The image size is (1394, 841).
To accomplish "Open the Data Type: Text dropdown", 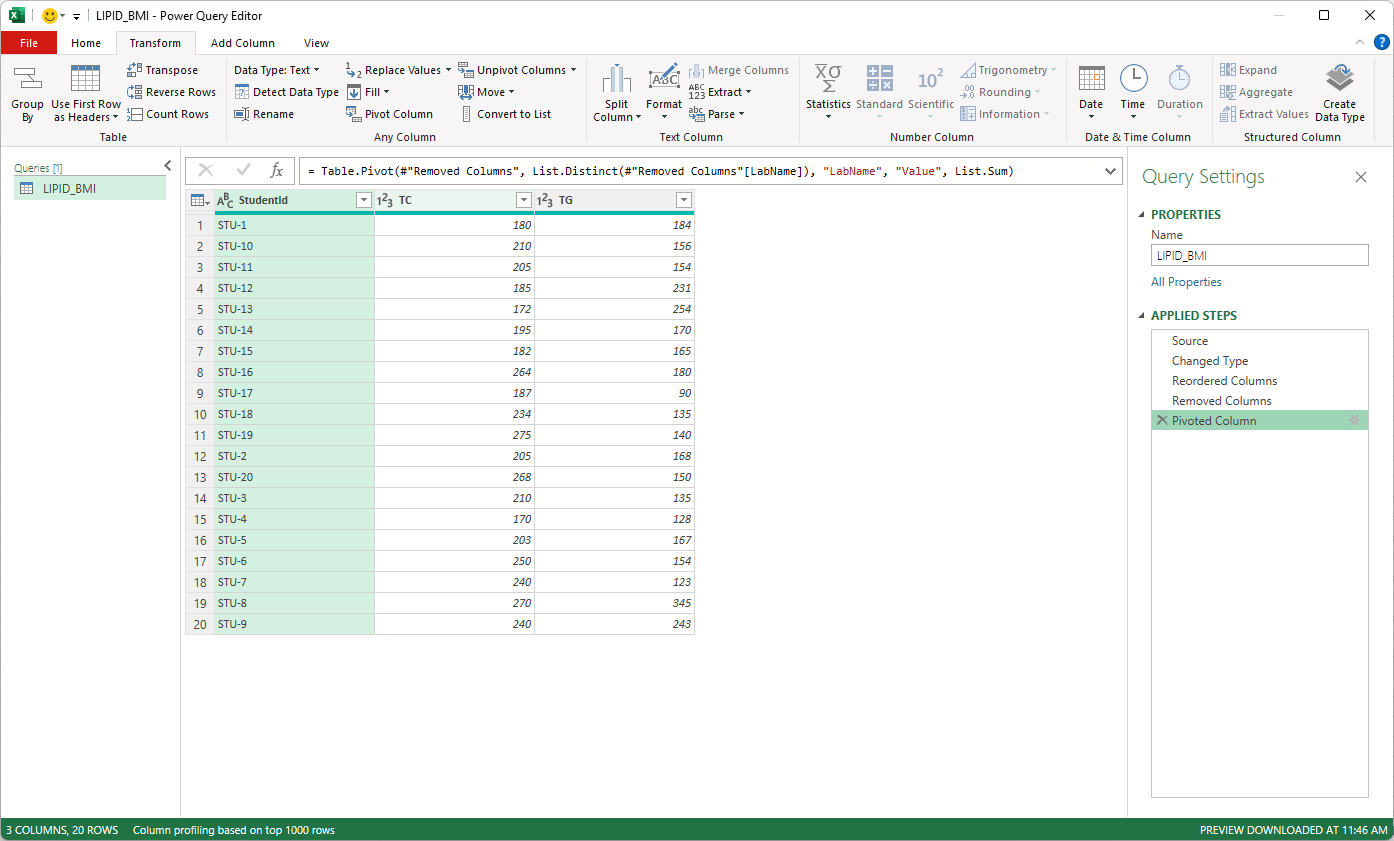I will [x=277, y=70].
